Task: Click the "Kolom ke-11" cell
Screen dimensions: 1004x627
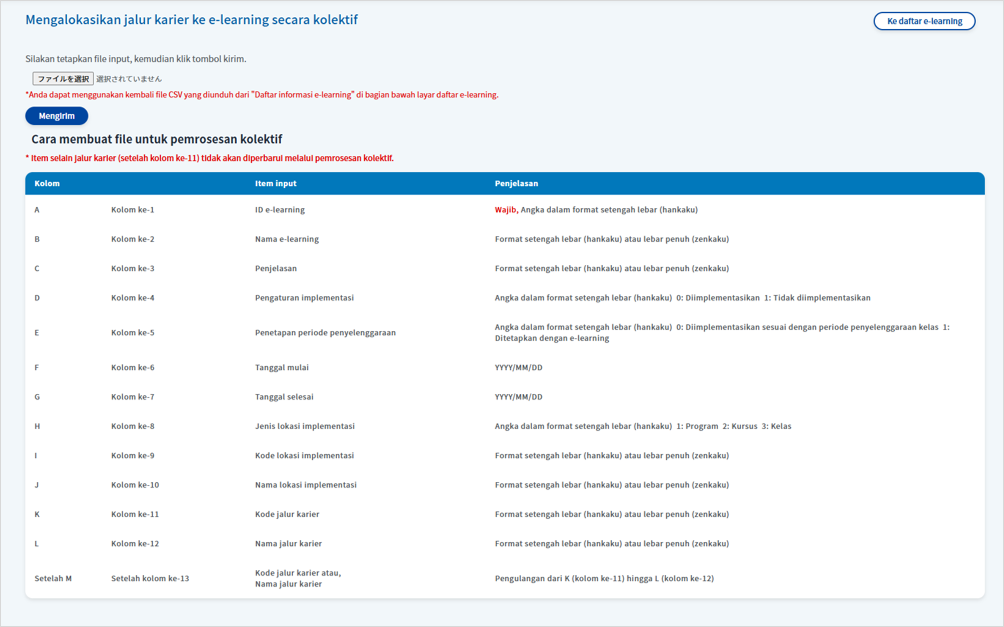Action: pos(135,514)
